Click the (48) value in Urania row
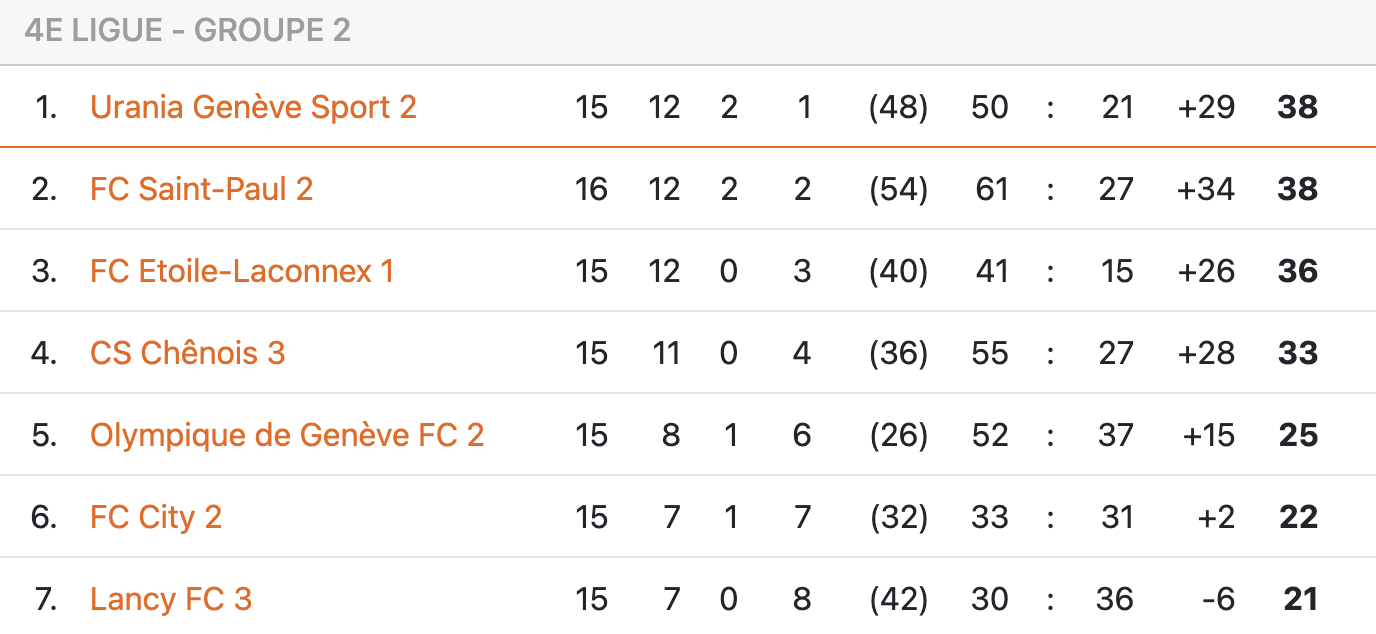 coord(898,107)
